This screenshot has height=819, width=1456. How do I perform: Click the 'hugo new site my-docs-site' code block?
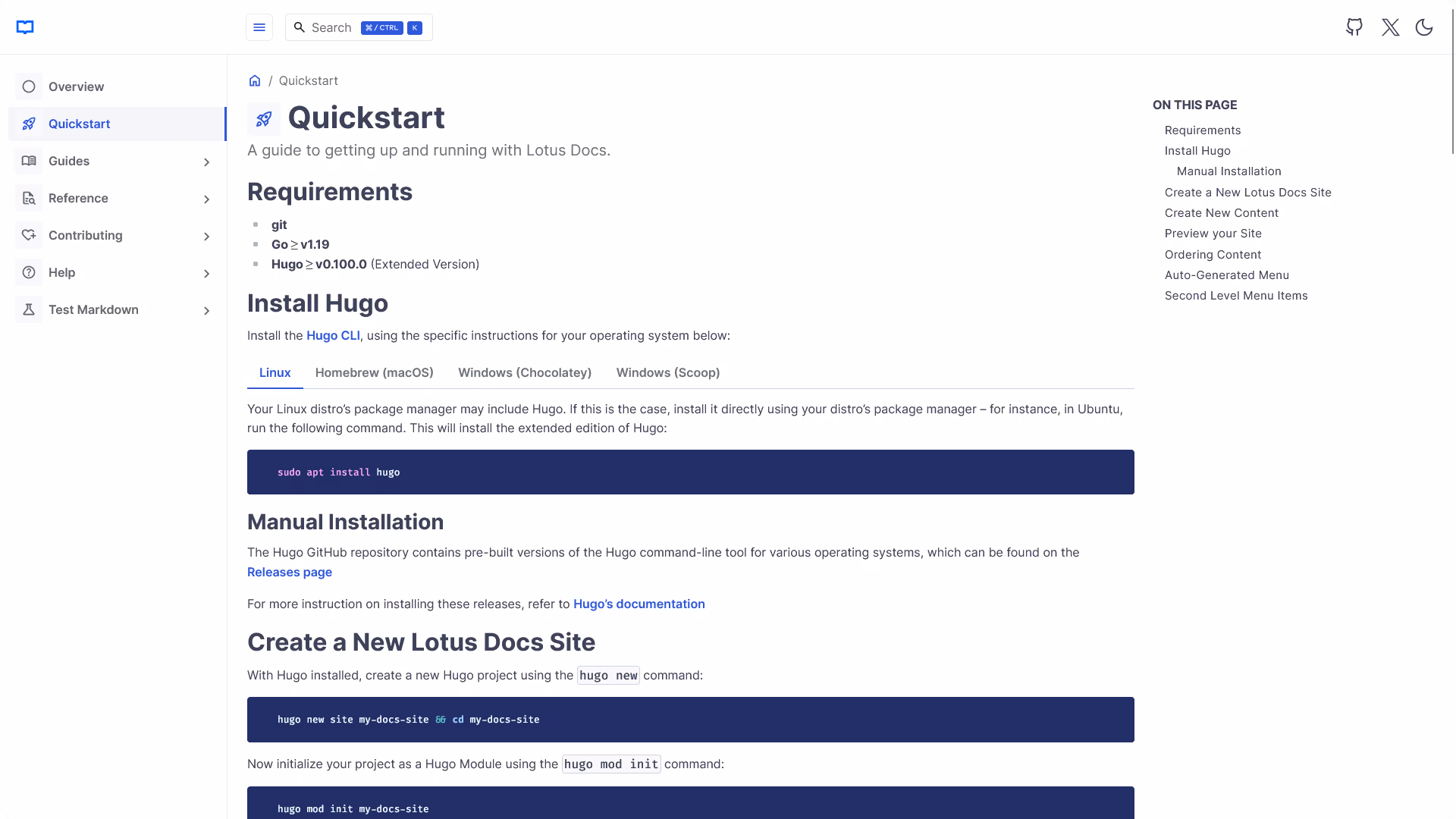[691, 720]
